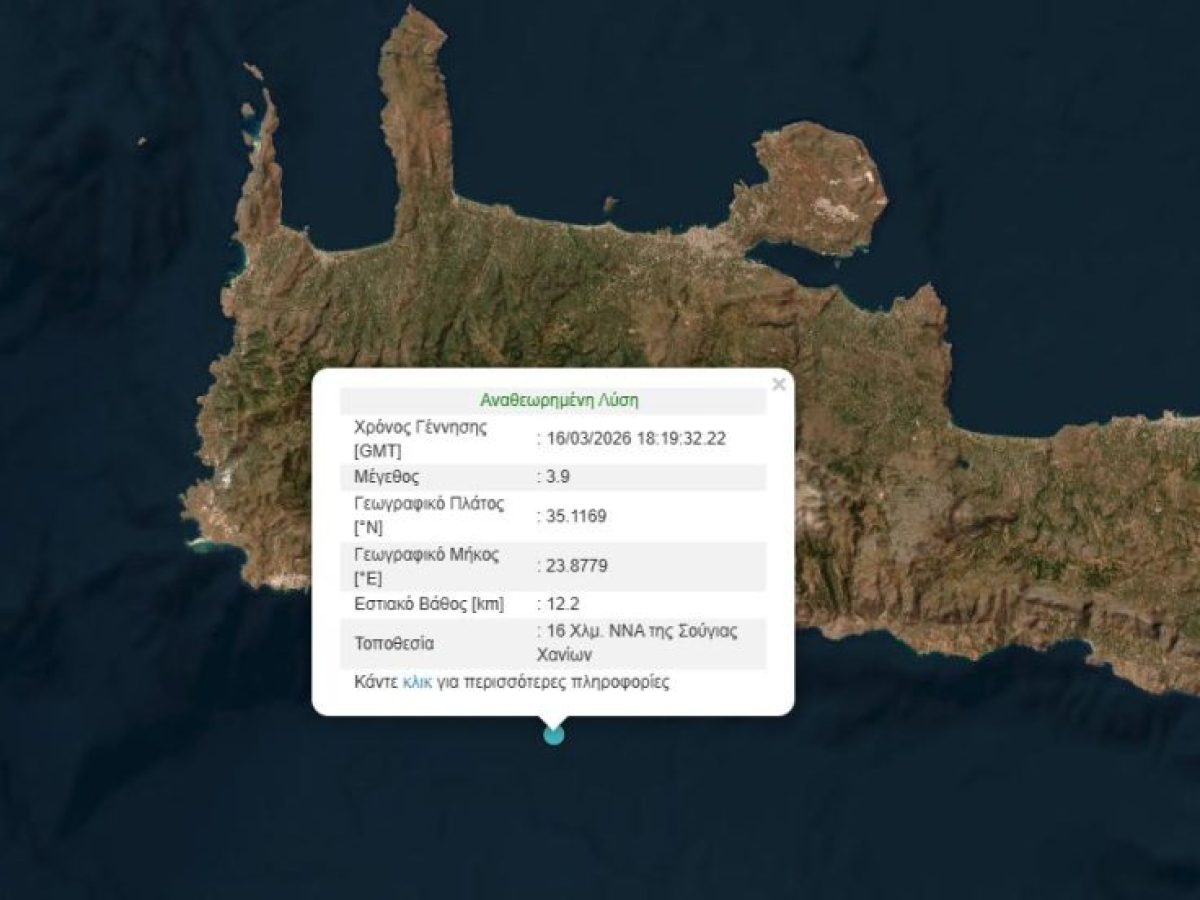Click the 'Εστιακό Βάθος [km]' label
The width and height of the screenshot is (1200, 900).
point(429,604)
